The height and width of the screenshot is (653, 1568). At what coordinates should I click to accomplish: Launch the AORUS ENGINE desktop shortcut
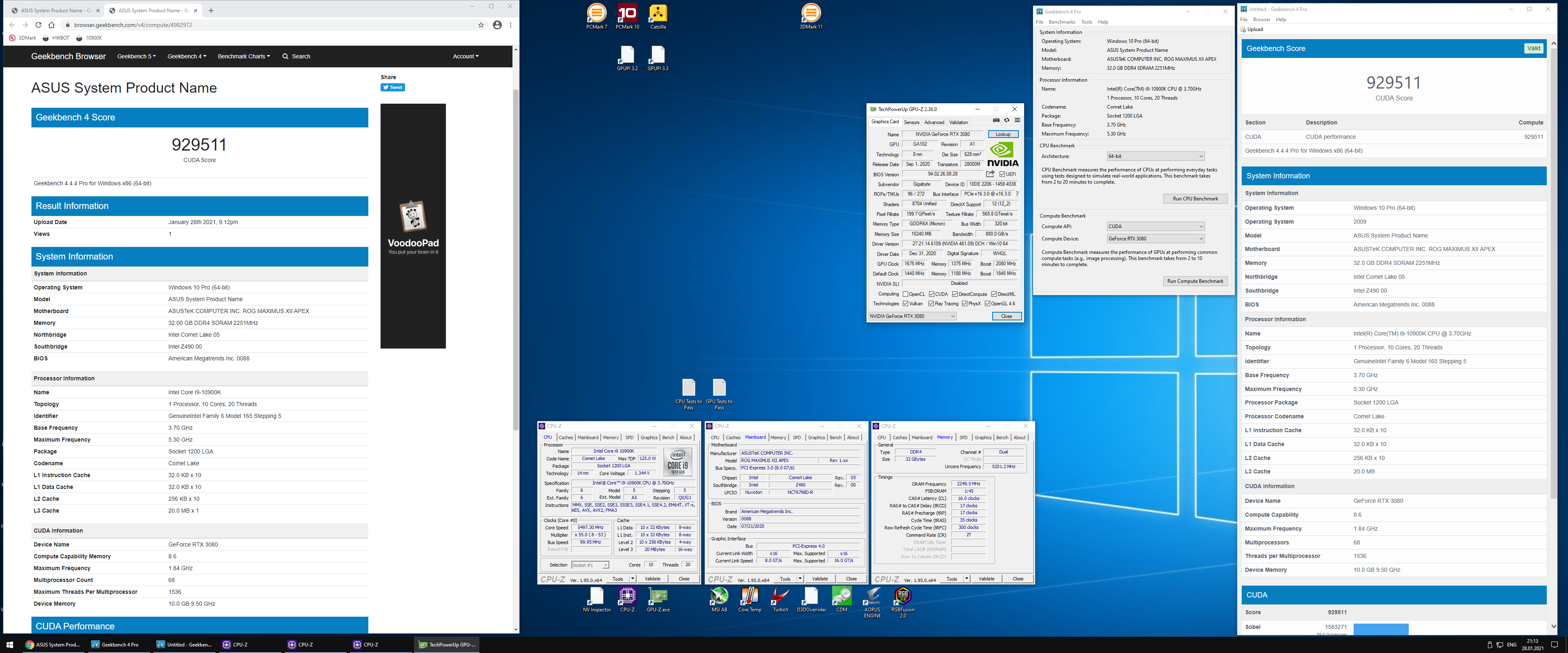point(872,602)
